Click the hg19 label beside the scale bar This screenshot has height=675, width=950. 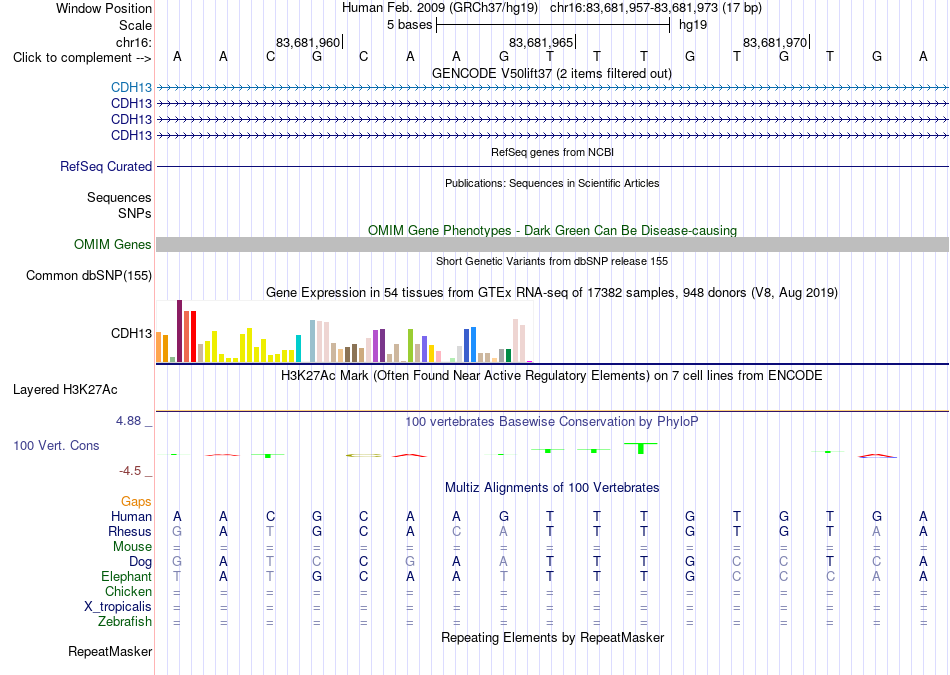693,25
